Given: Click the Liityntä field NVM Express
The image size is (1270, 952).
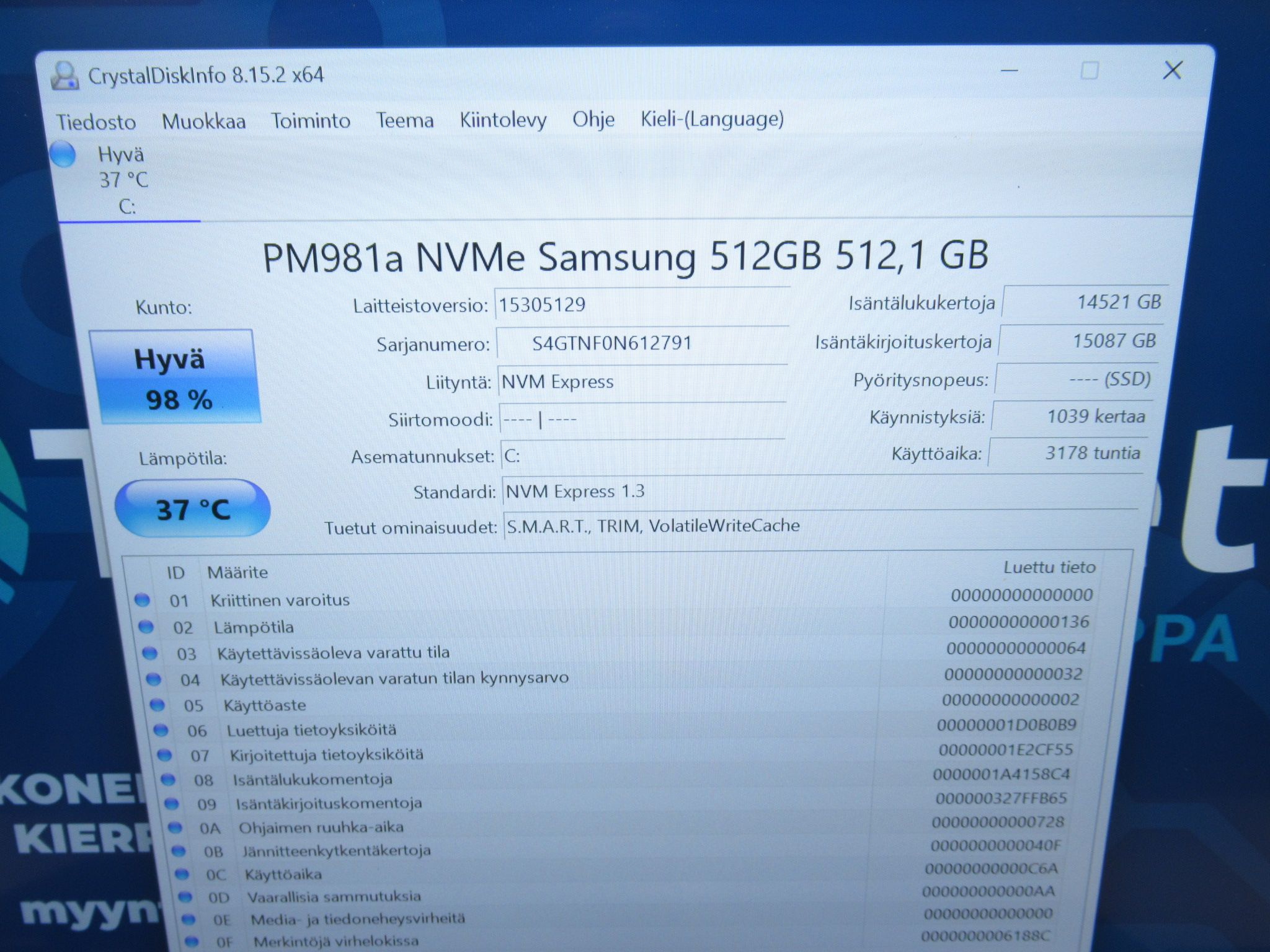Looking at the screenshot, I should [x=642, y=381].
